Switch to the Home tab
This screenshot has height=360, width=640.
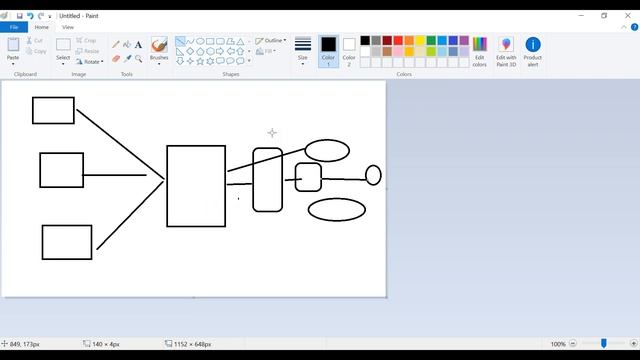point(42,27)
